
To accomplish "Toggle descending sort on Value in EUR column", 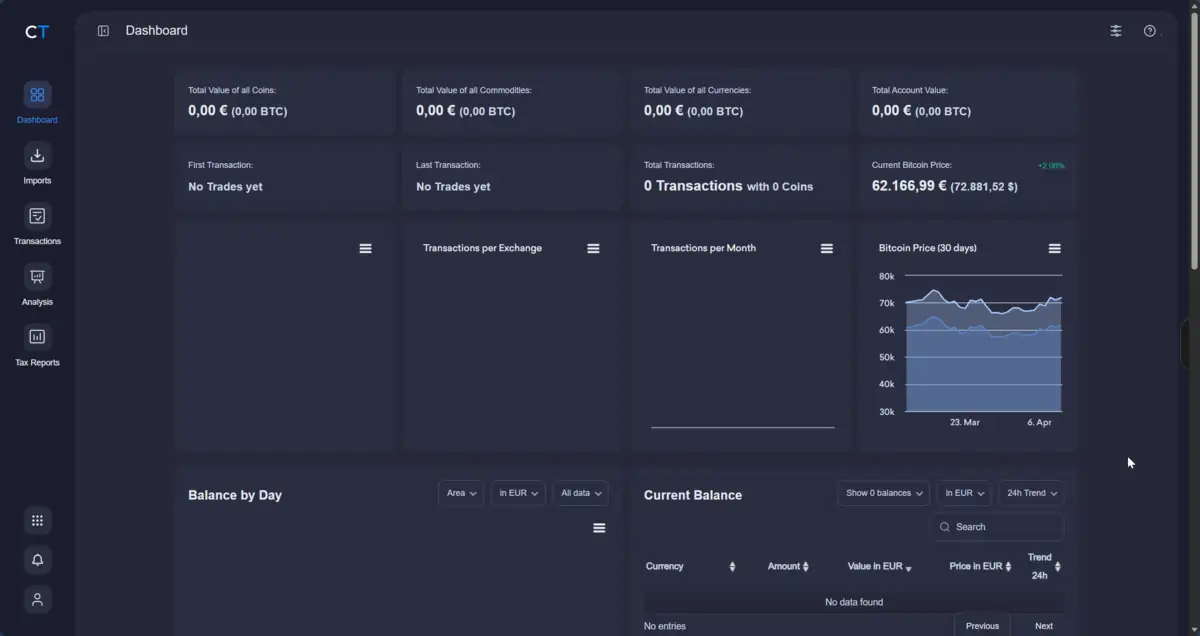I will coord(908,566).
